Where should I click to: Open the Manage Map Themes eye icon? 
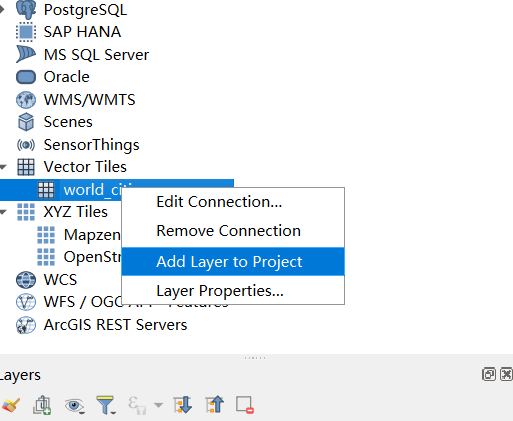[x=74, y=405]
